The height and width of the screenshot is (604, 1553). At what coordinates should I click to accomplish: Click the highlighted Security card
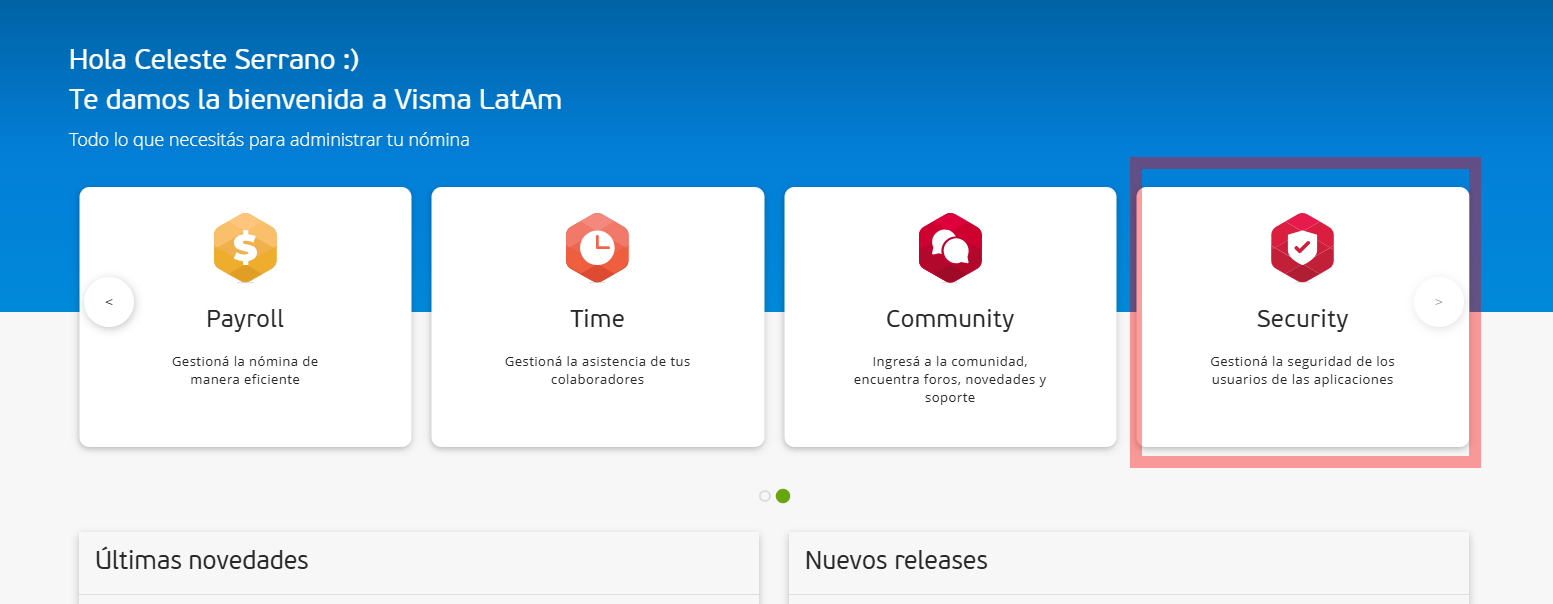click(x=1303, y=315)
